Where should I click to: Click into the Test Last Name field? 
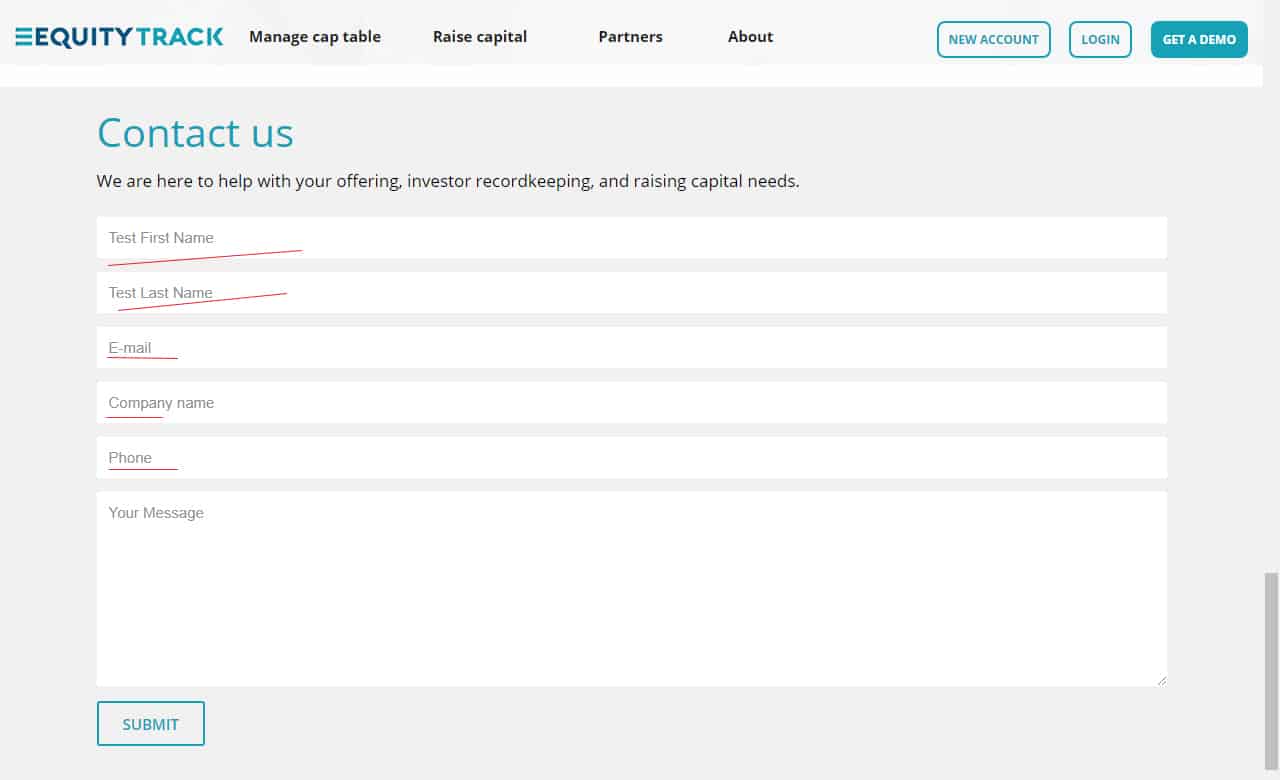click(x=631, y=293)
